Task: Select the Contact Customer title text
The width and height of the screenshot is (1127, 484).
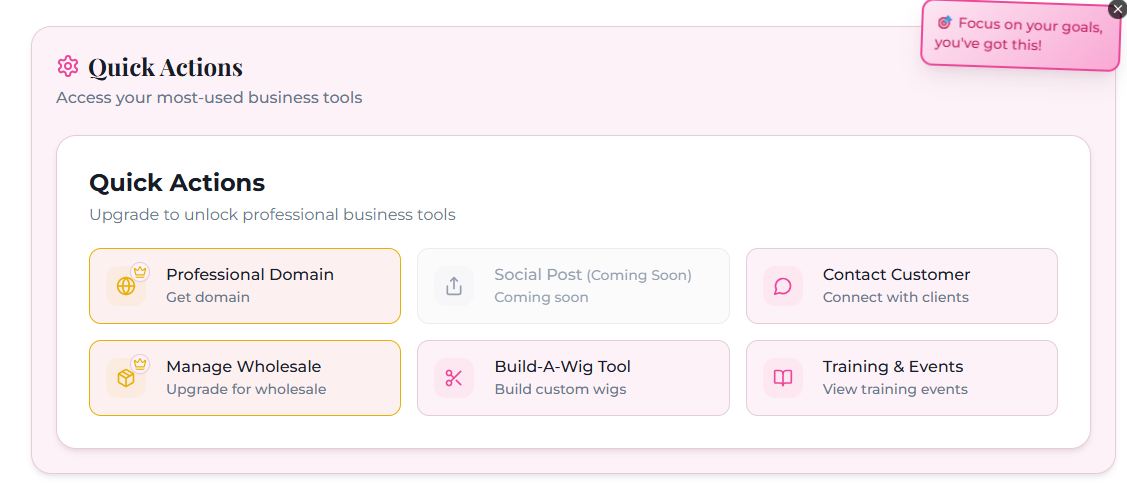Action: point(896,274)
